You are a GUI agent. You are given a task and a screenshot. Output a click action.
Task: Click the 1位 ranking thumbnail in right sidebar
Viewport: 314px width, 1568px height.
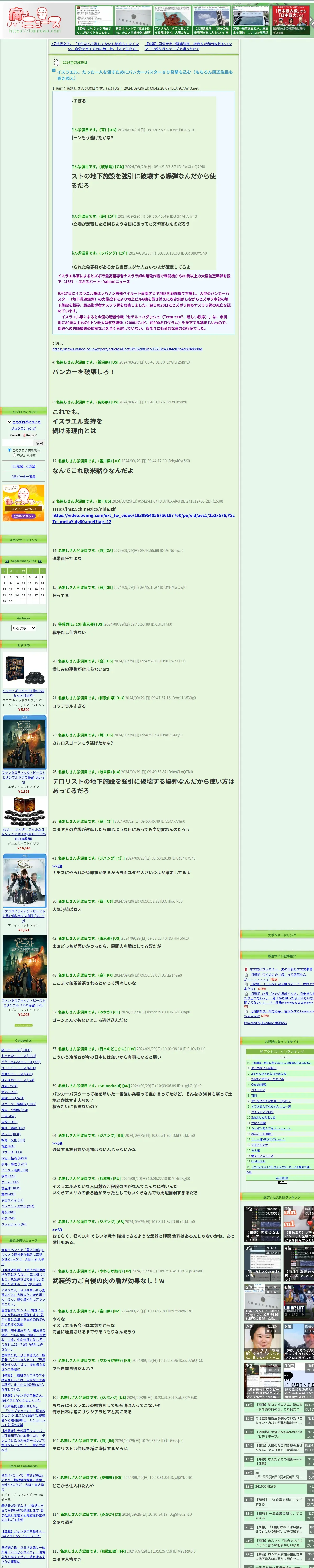click(263, 1225)
